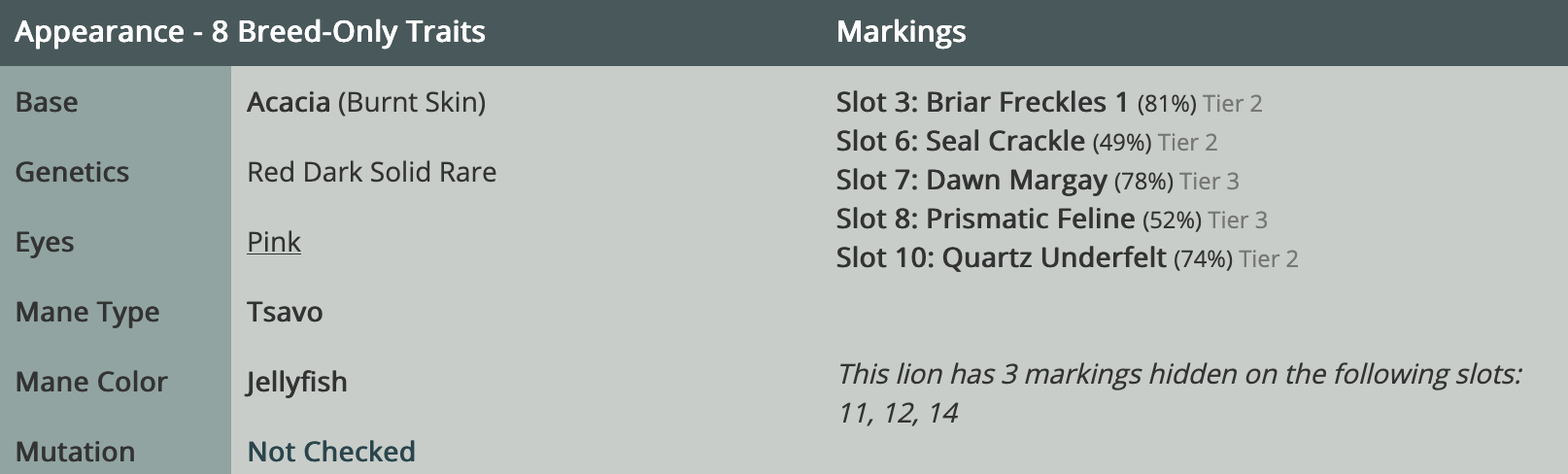
Task: Click the Tsavo mane type value
Action: 285,312
